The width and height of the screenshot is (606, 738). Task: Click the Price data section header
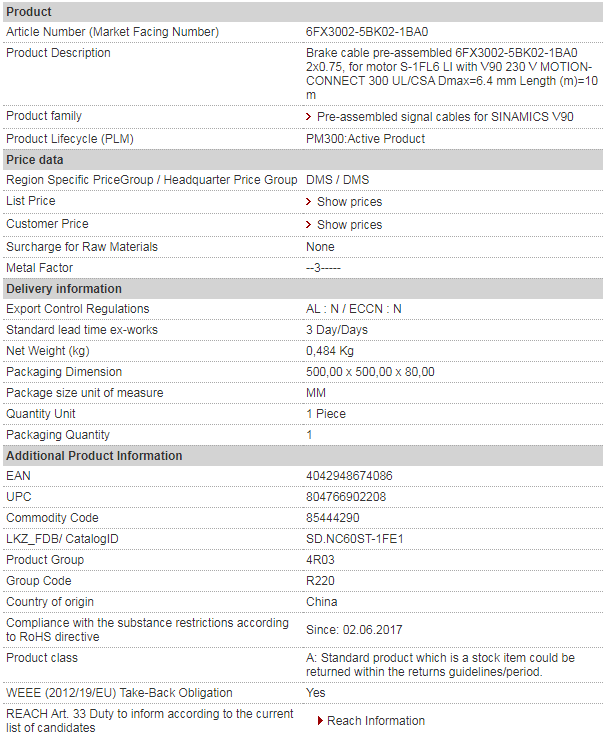[303, 160]
